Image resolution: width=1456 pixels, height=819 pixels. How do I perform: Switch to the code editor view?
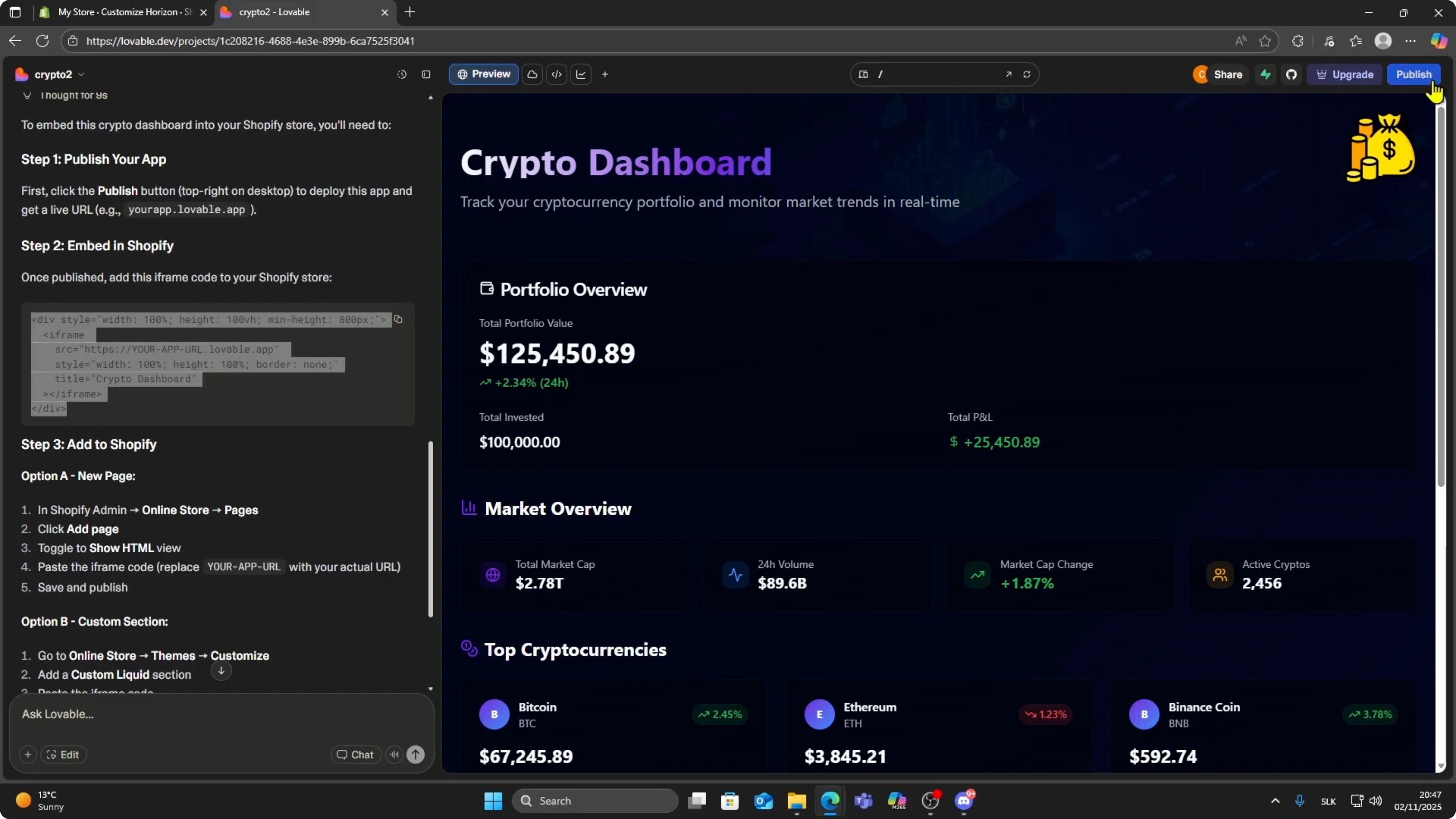click(557, 75)
